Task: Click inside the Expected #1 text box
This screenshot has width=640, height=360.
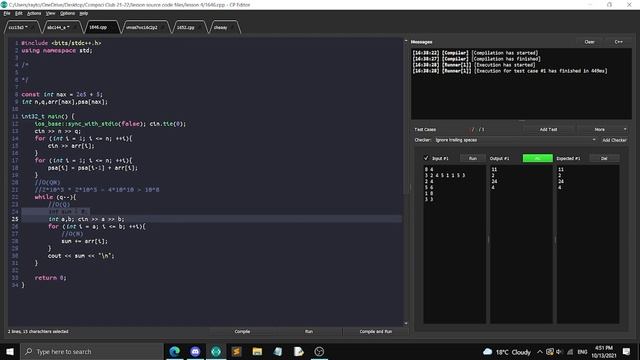Action: pos(588,245)
